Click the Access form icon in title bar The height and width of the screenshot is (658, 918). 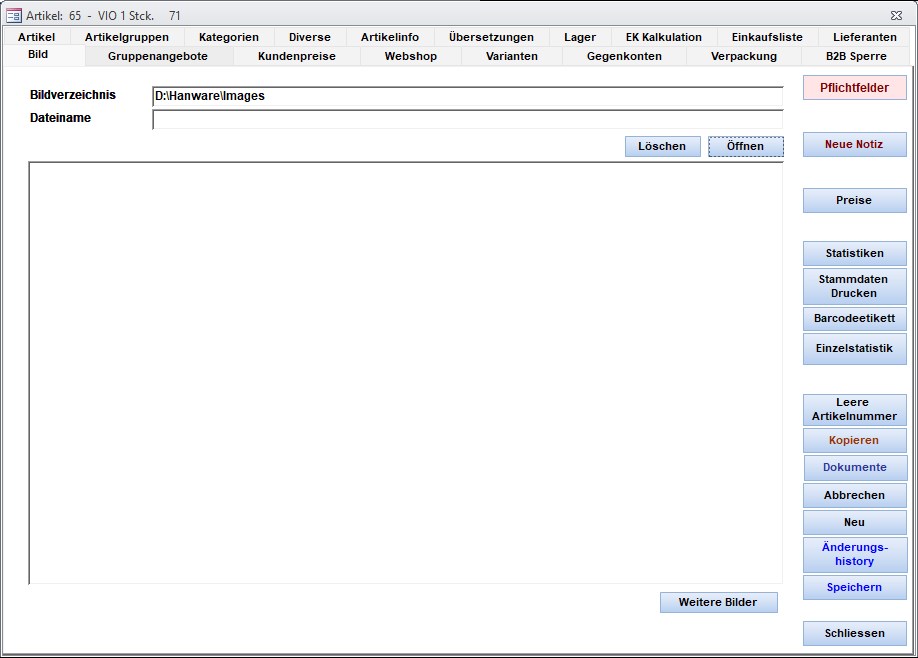point(14,15)
